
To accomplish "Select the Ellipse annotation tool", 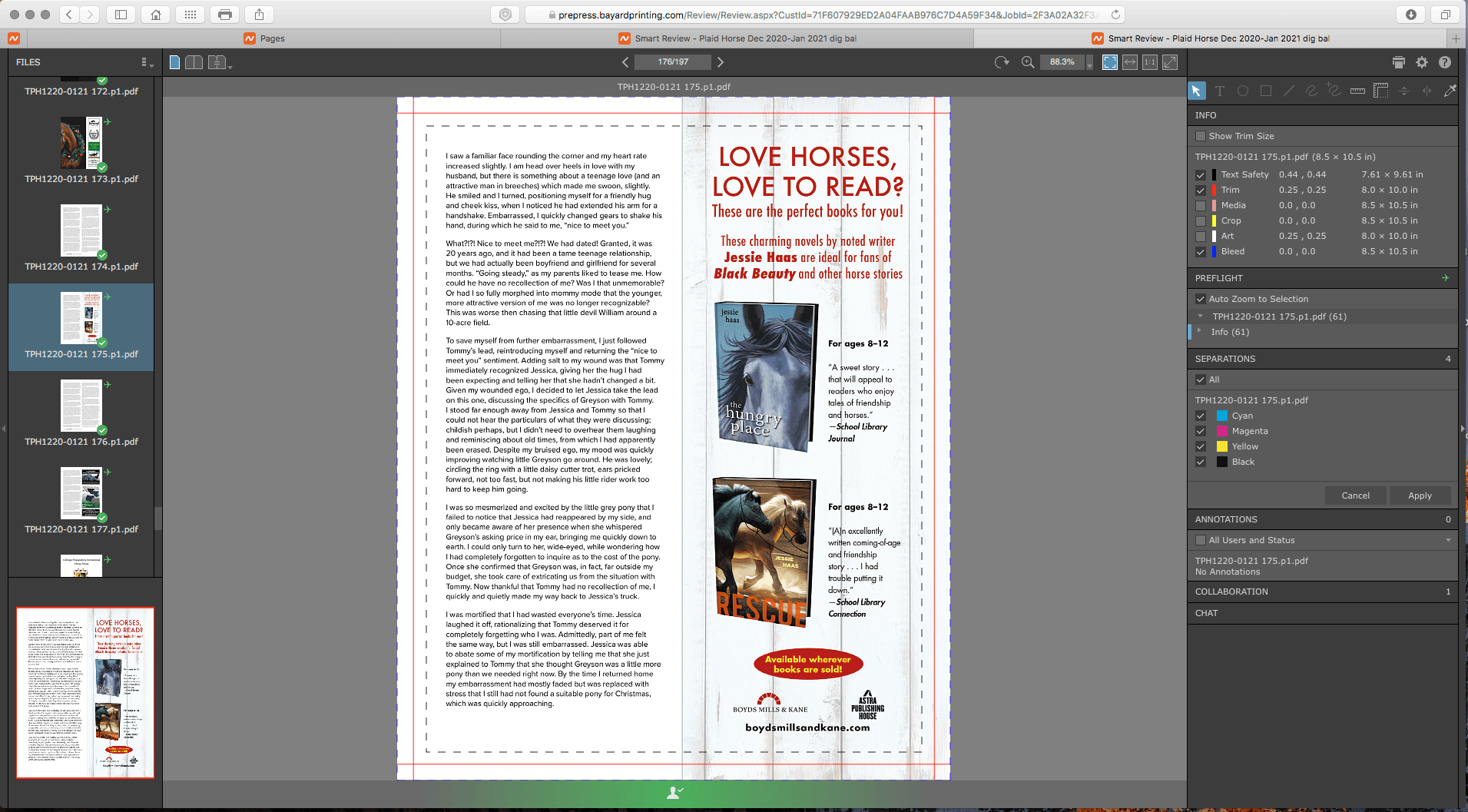I will click(x=1243, y=91).
